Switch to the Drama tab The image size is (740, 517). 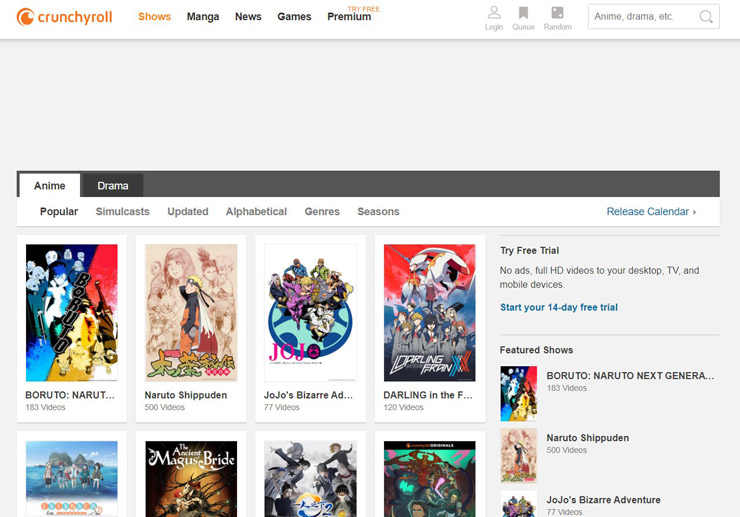pos(113,186)
